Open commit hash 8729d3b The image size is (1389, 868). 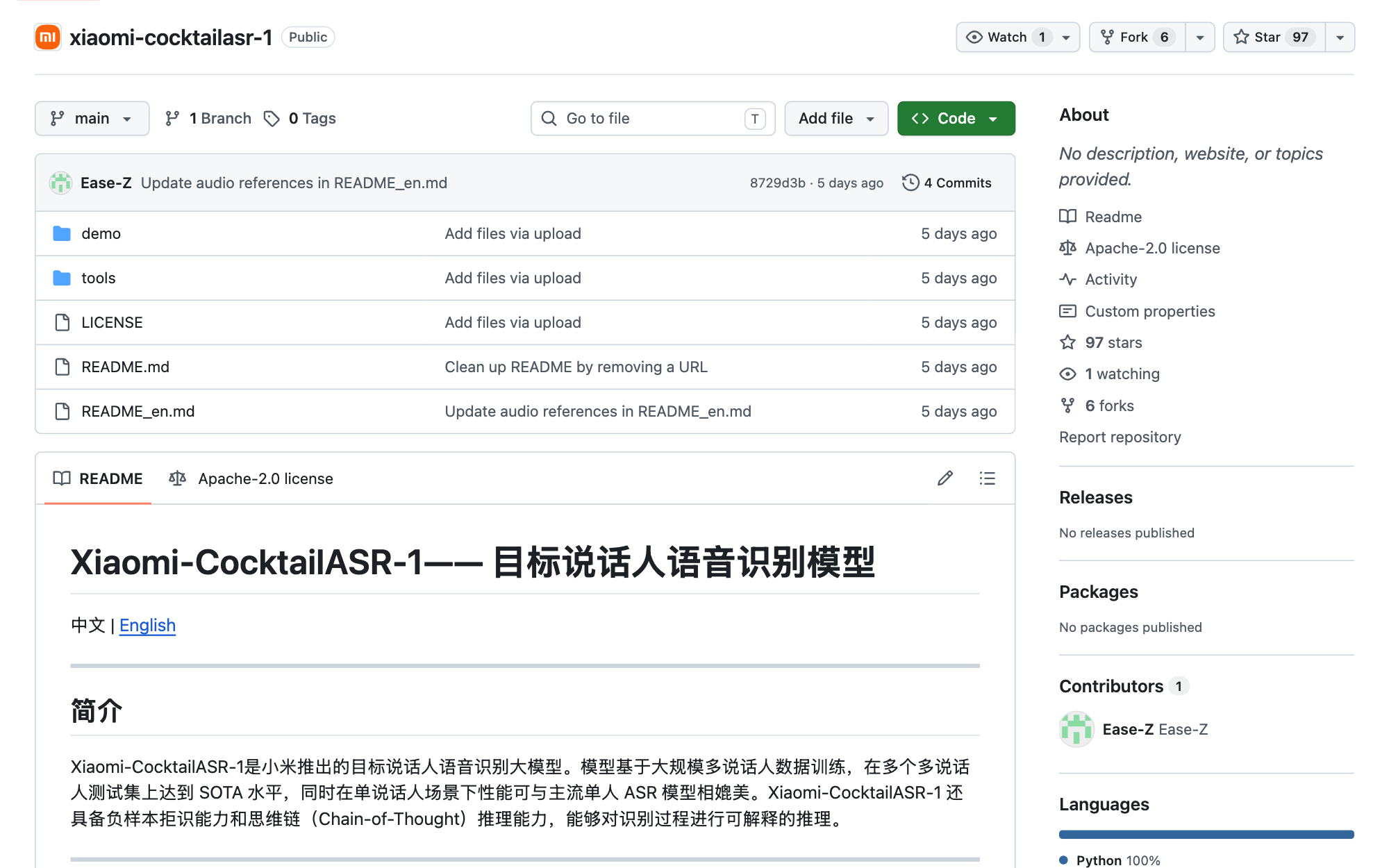tap(777, 183)
